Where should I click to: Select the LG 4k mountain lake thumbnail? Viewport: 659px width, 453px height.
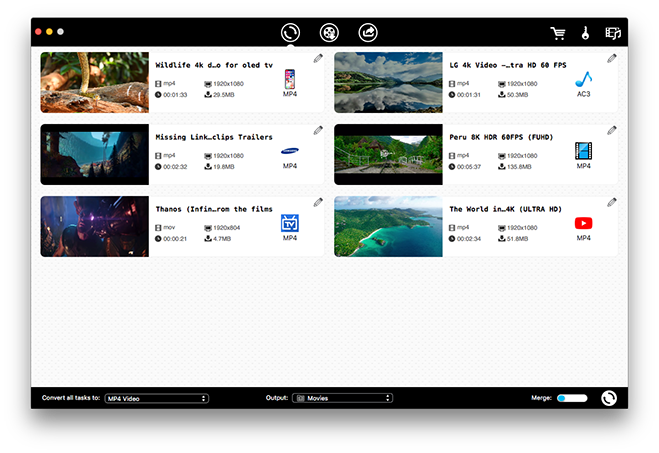[x=388, y=82]
